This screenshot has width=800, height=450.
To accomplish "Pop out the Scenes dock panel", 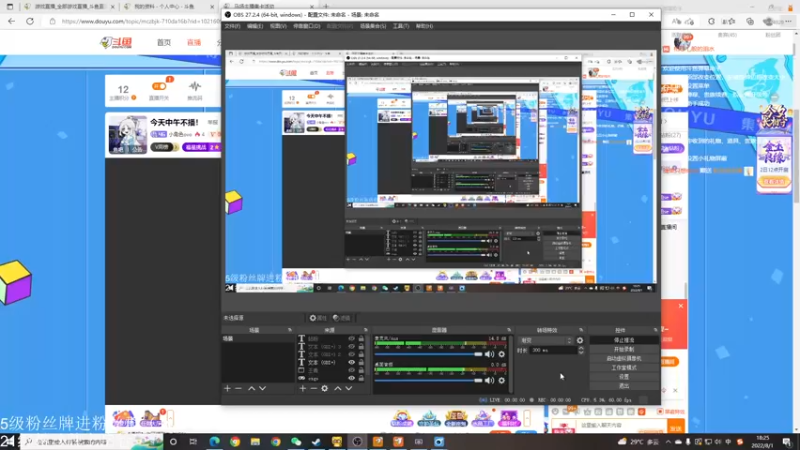I will point(289,330).
